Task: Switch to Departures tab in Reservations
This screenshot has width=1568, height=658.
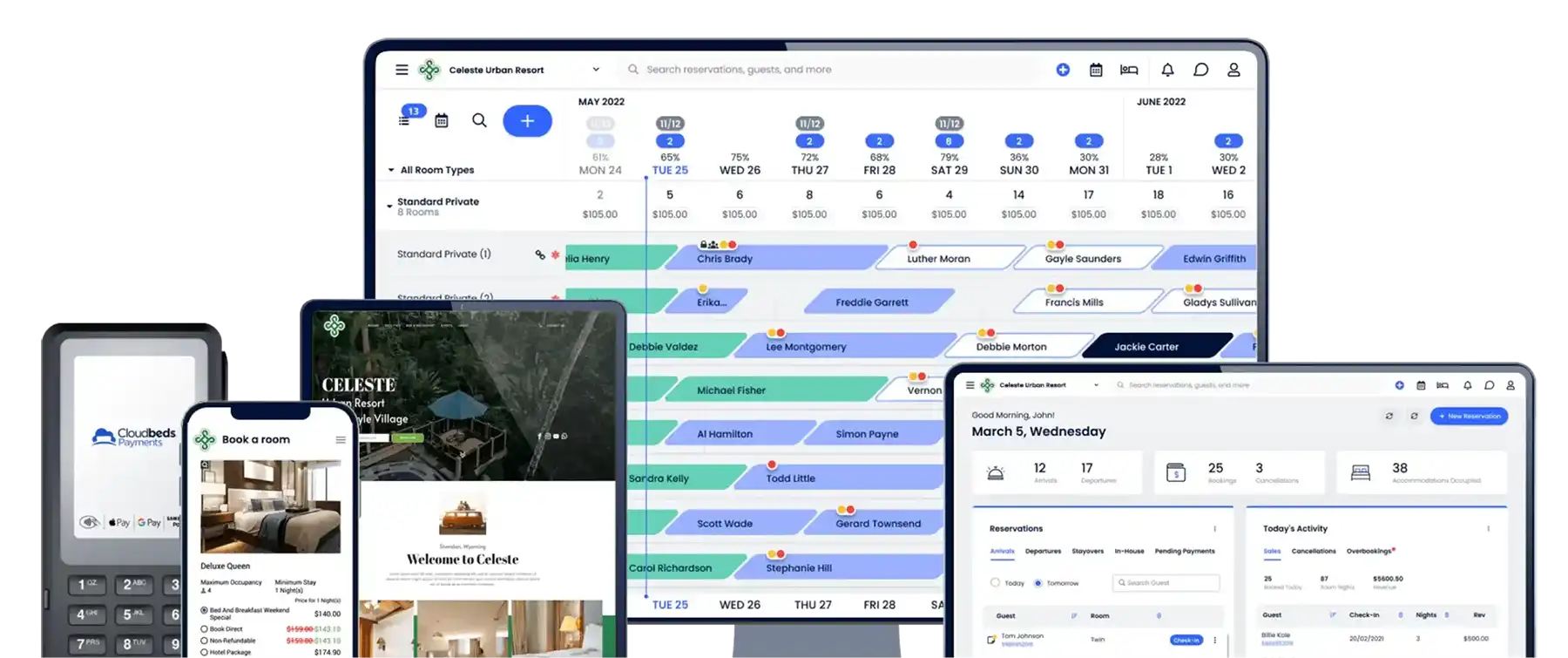Action: (1043, 551)
